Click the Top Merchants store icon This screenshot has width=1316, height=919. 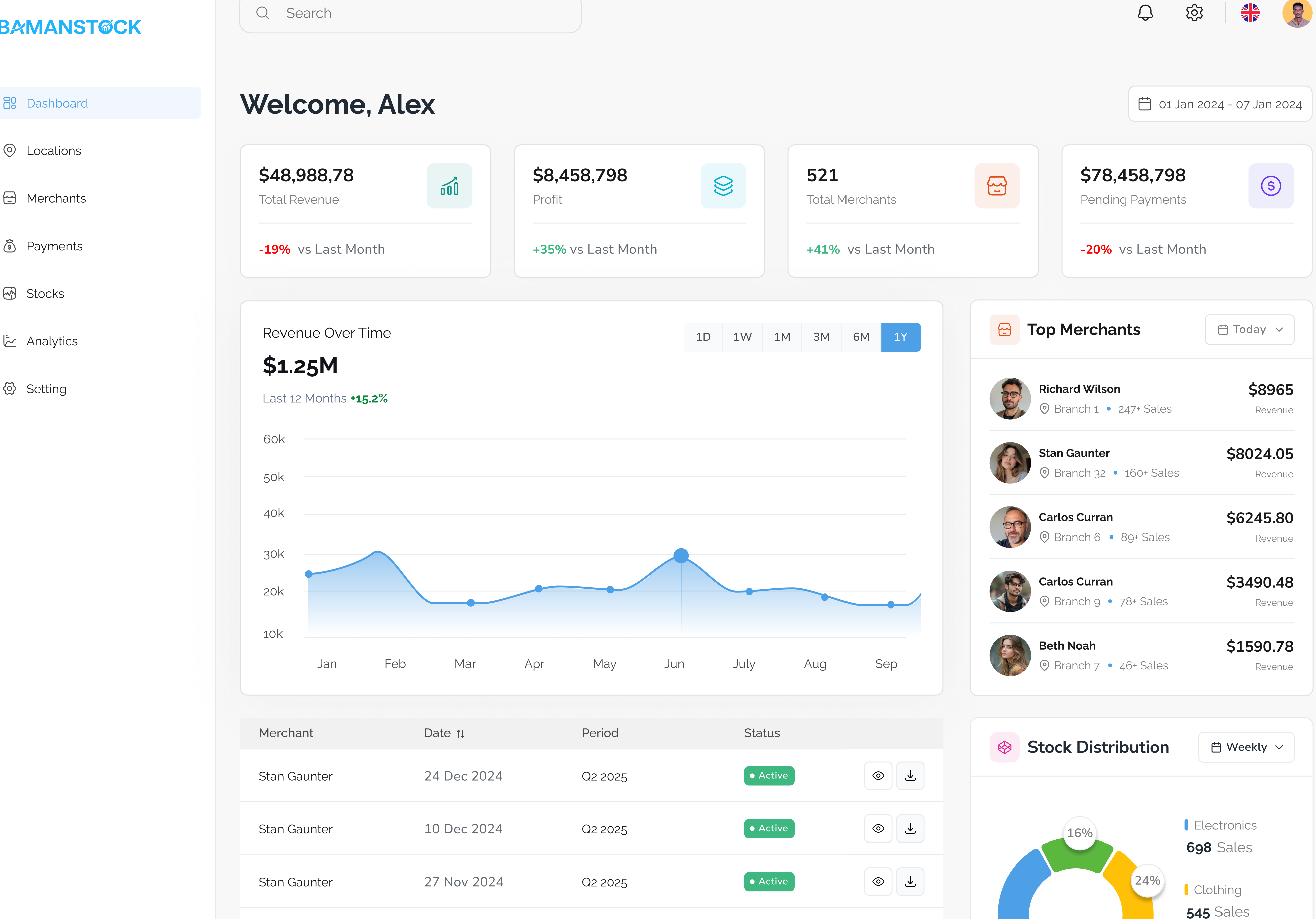click(x=1005, y=330)
